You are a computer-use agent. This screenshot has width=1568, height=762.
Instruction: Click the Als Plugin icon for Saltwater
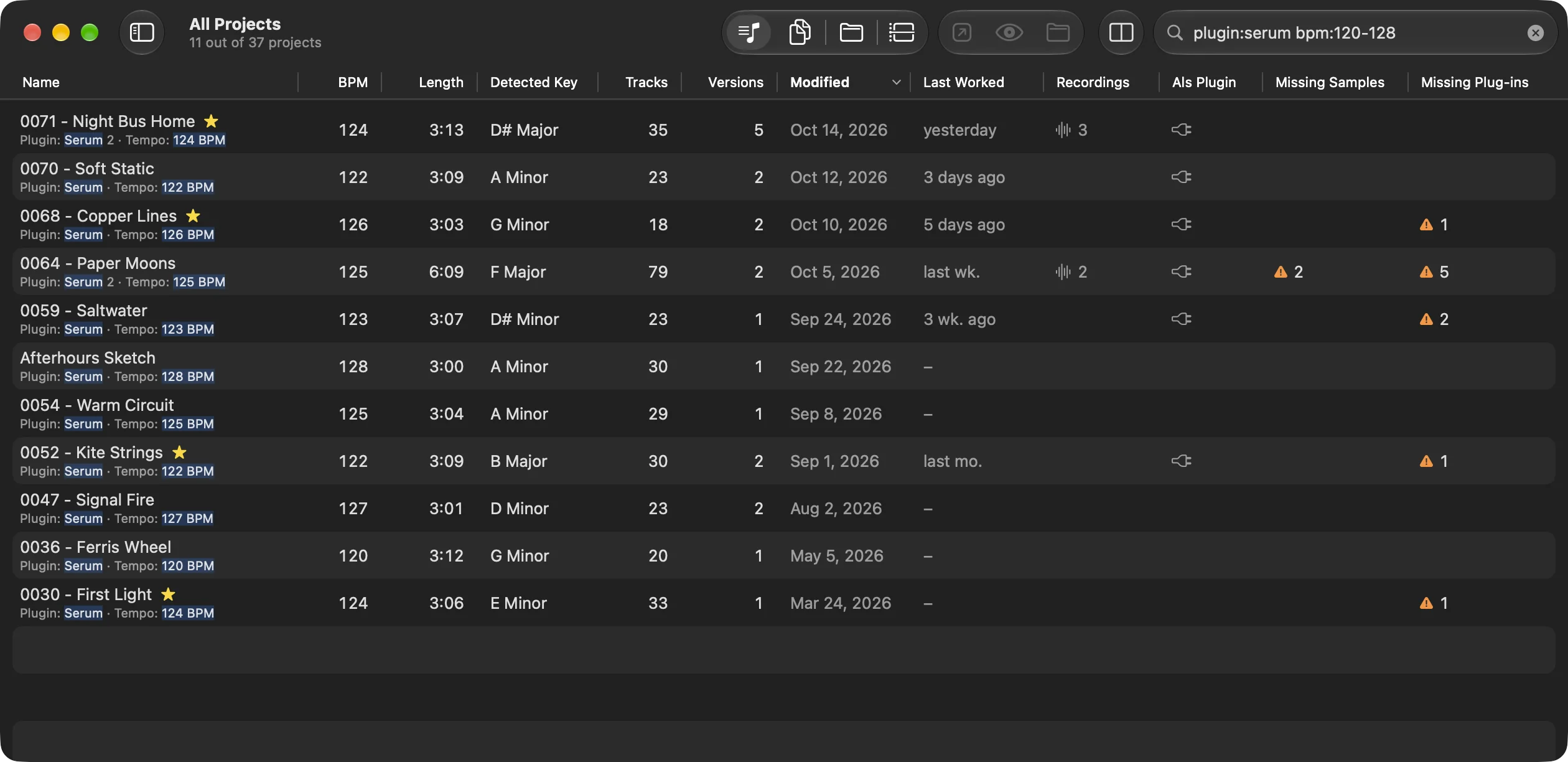tap(1181, 319)
